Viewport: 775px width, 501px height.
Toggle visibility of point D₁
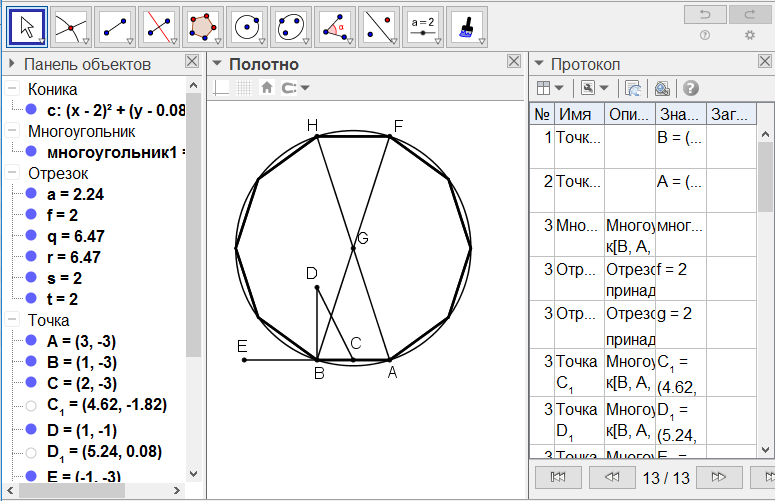31,451
